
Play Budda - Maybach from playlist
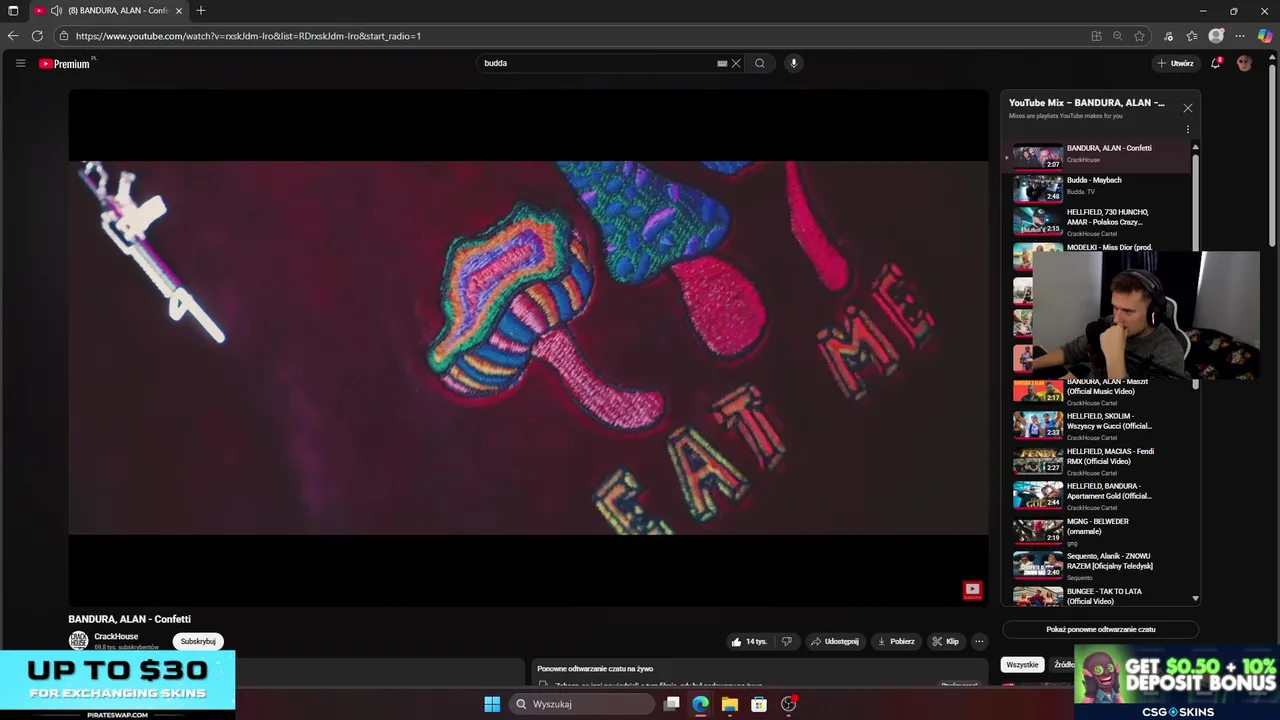[x=1098, y=187]
